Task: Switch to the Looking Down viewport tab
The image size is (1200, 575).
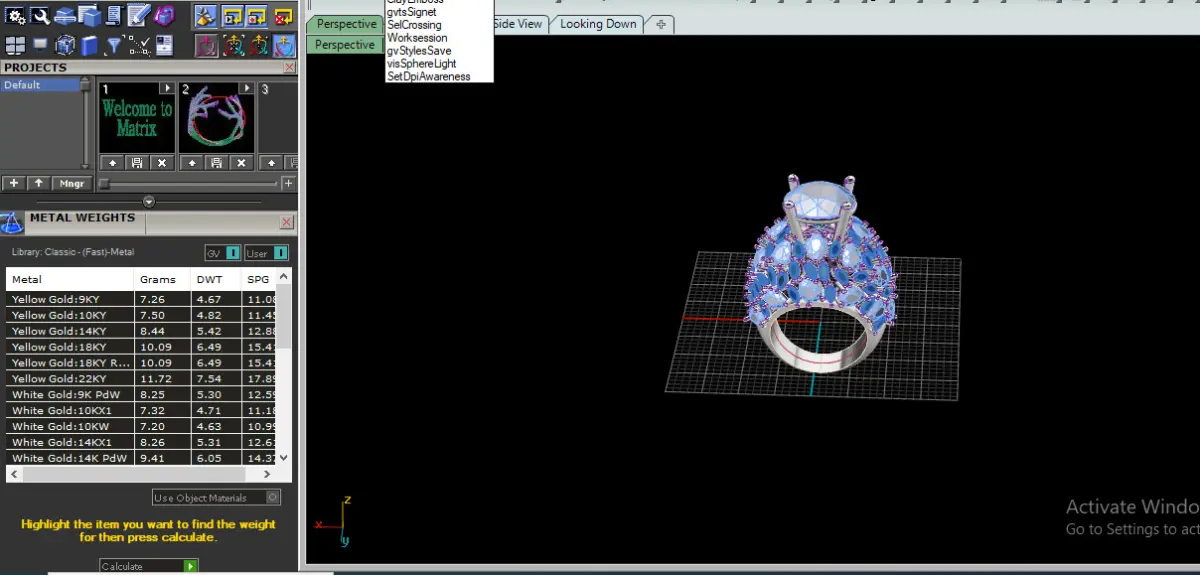Action: 598,24
